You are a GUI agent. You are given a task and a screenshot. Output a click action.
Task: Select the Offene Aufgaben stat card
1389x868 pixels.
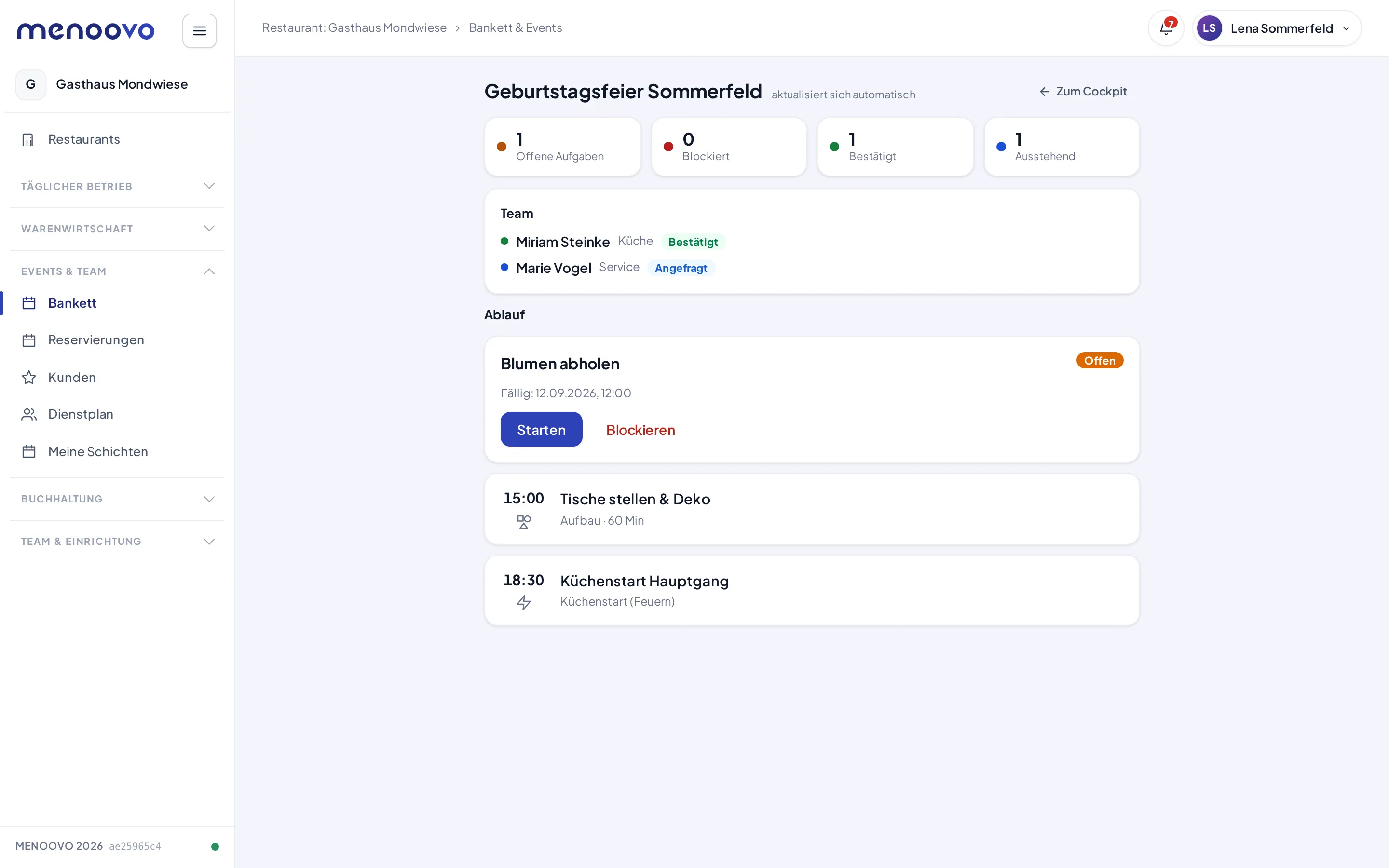coord(562,147)
